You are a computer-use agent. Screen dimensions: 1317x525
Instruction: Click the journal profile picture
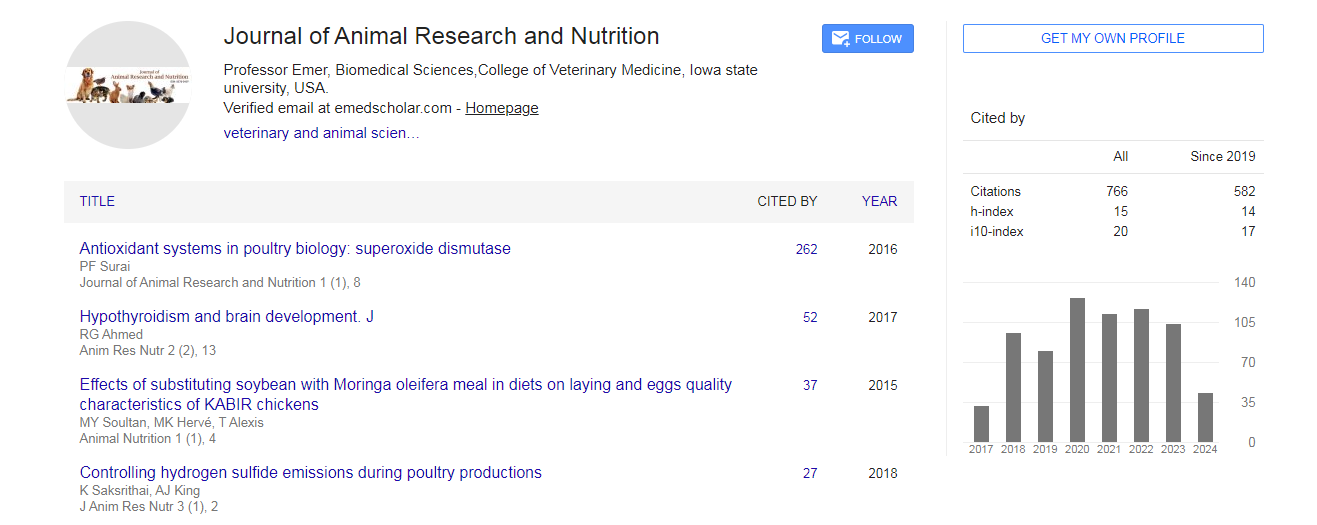click(x=128, y=85)
